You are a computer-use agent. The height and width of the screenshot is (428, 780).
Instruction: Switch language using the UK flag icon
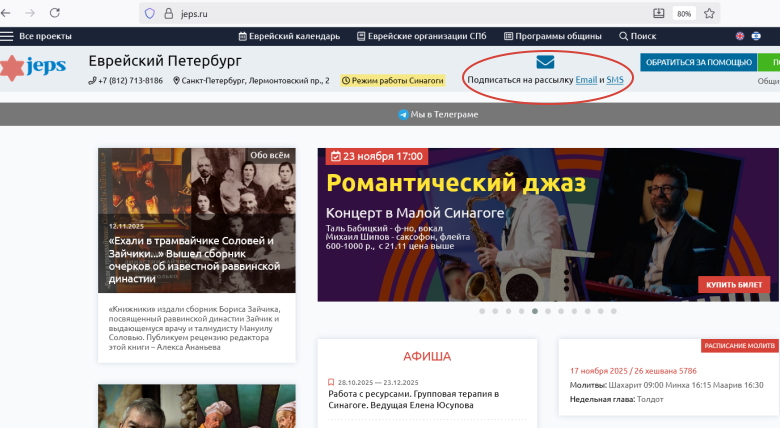click(x=740, y=36)
